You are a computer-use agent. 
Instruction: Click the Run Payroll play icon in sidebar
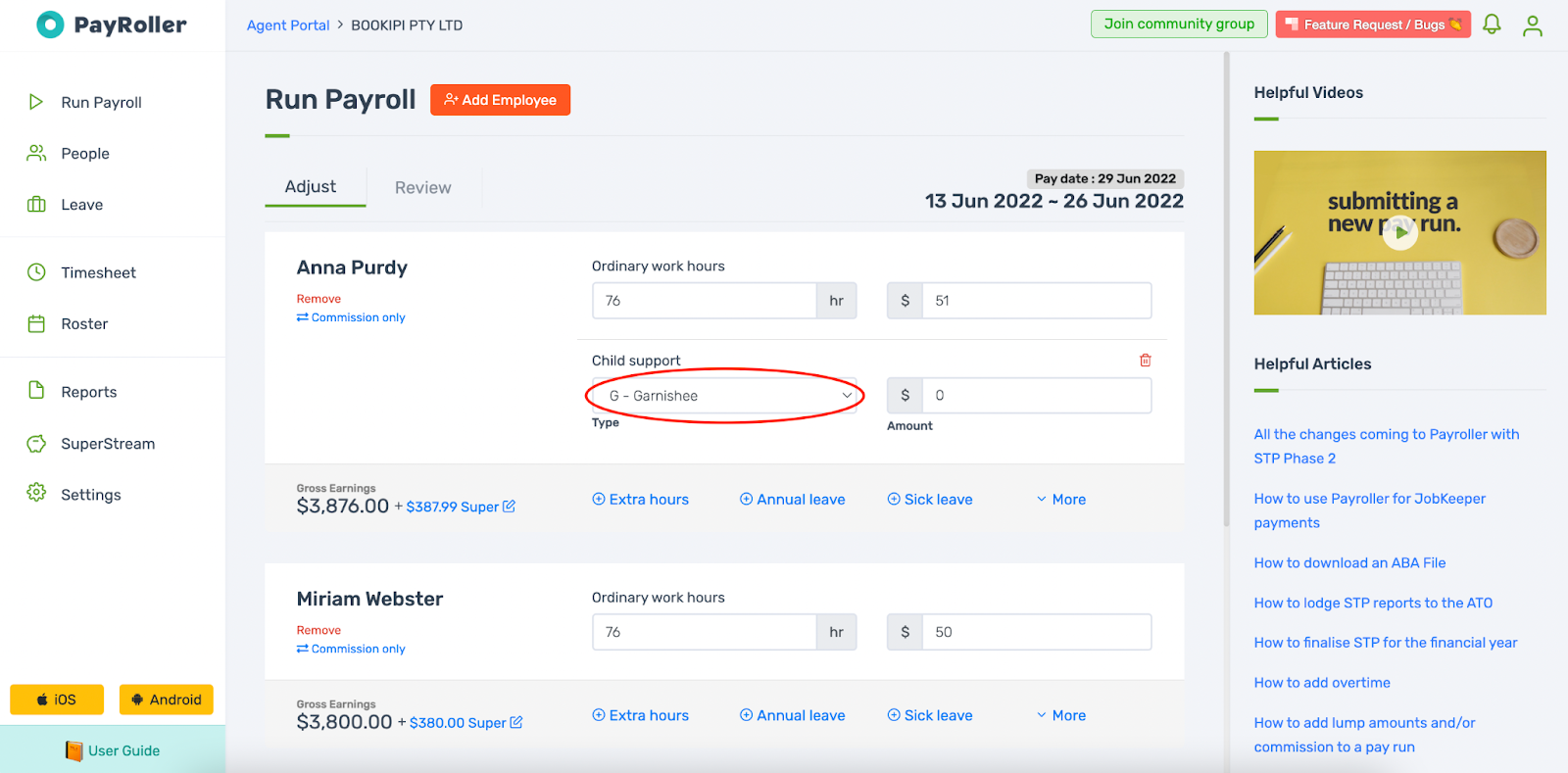[x=36, y=102]
